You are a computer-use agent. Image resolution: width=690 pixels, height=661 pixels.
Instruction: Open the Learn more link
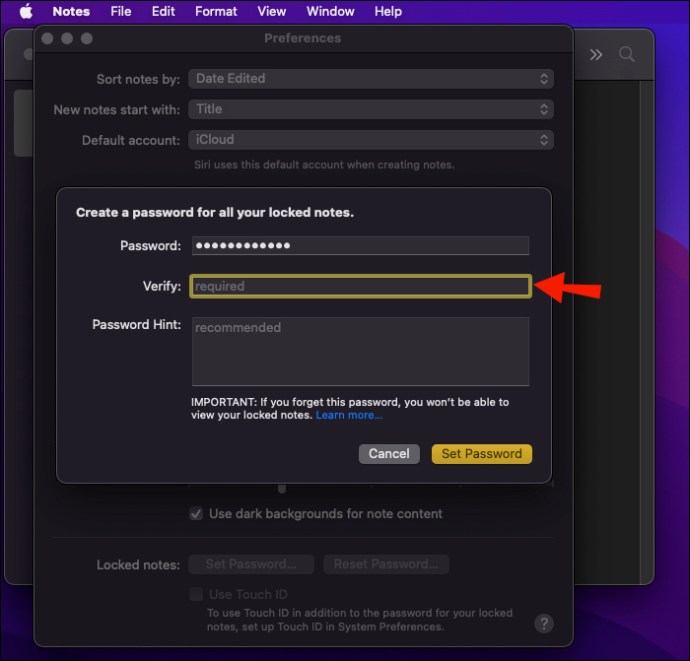349,415
